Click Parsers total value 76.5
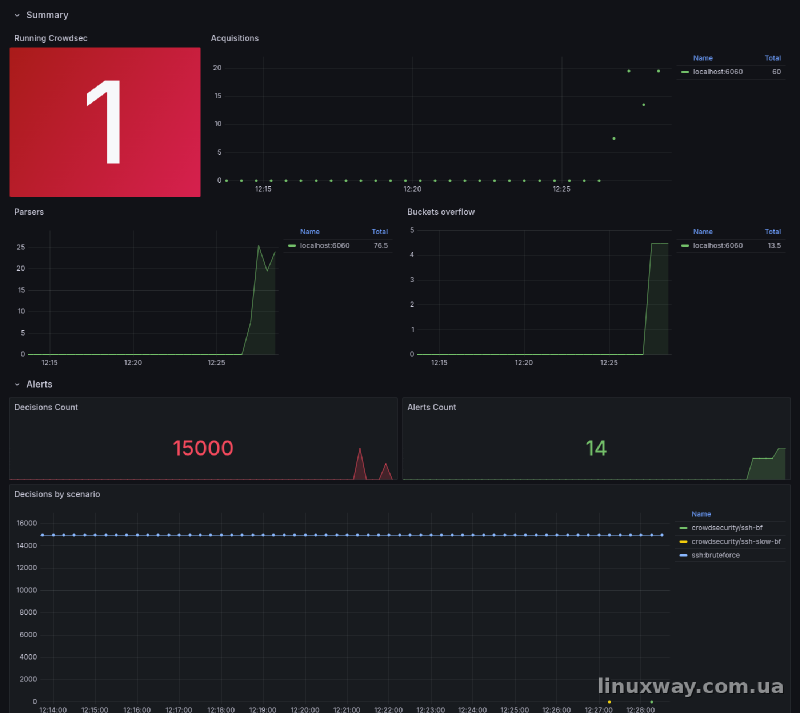Screen dimensions: 800x713 coord(381,245)
